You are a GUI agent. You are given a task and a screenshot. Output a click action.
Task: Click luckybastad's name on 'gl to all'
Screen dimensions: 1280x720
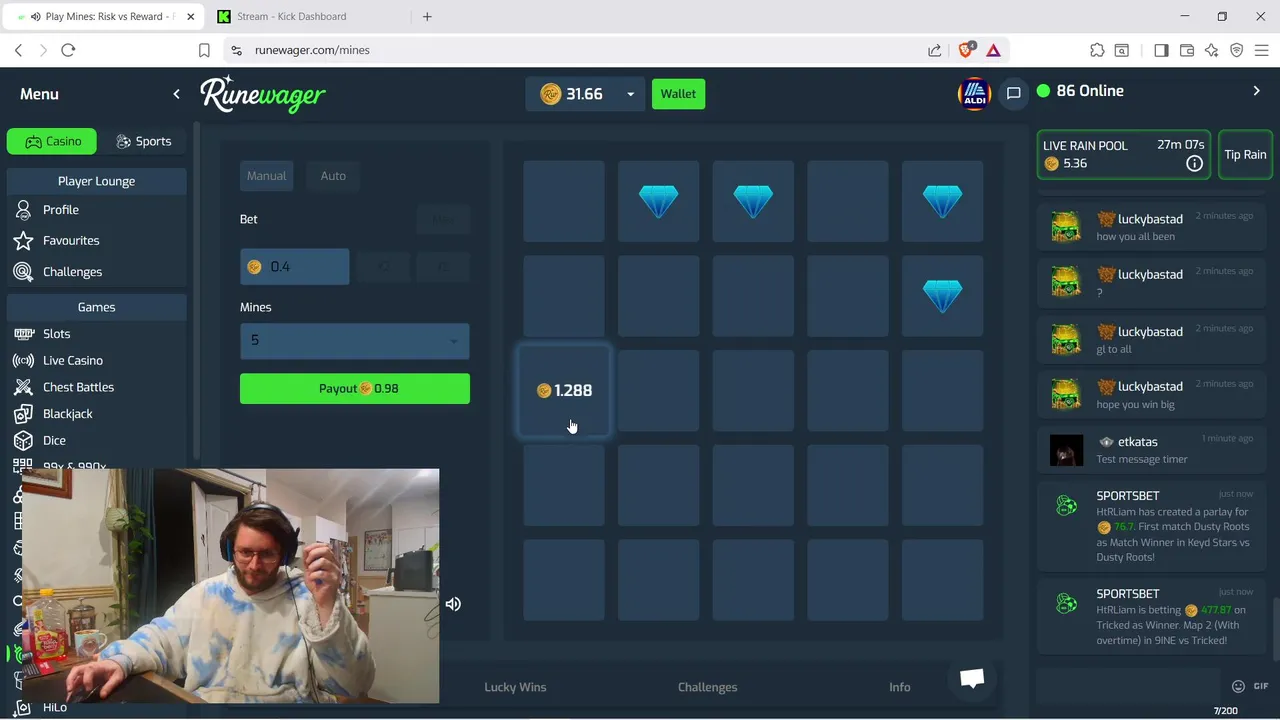click(1150, 332)
